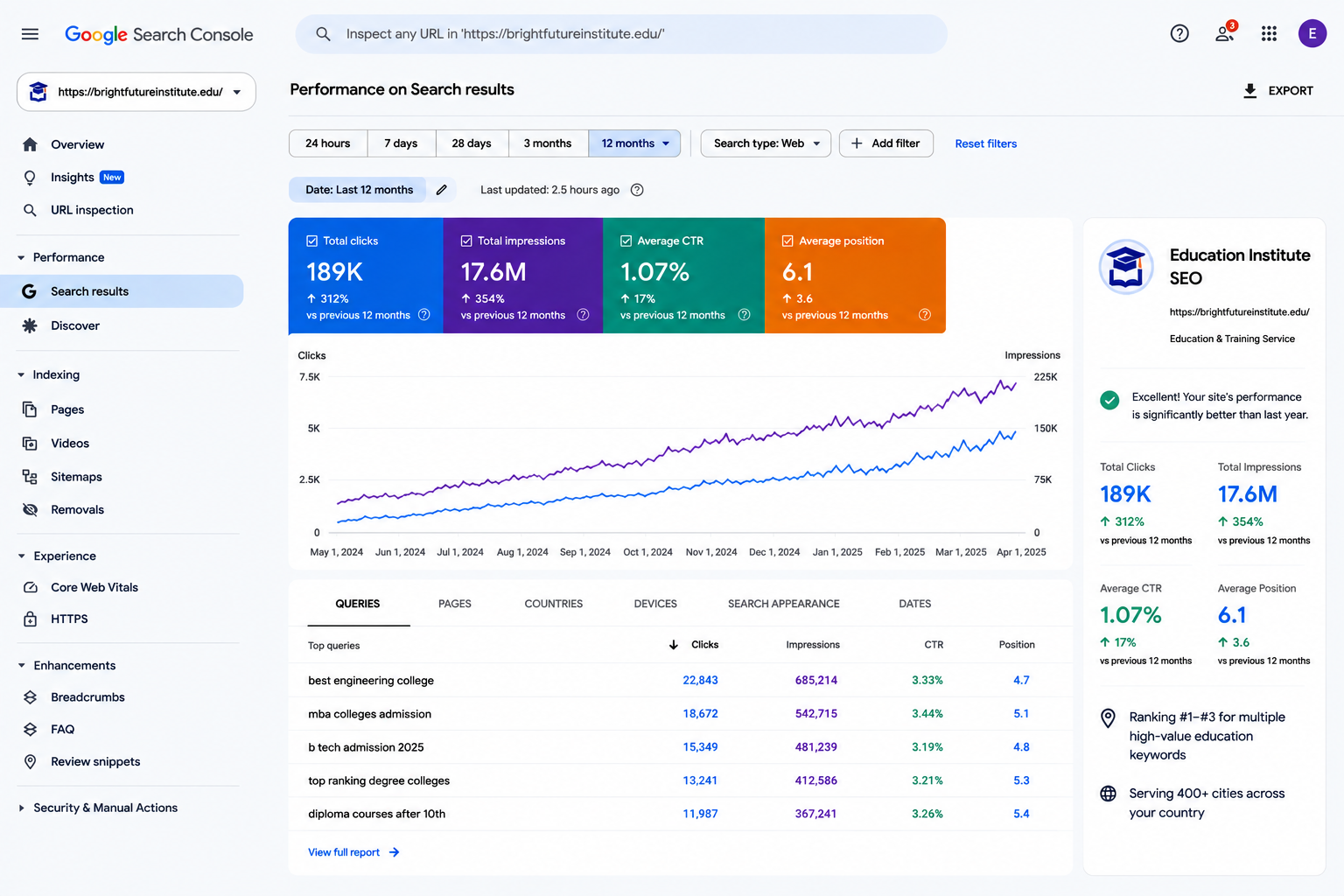
Task: Click the help icon on Total clicks card
Action: (x=424, y=315)
